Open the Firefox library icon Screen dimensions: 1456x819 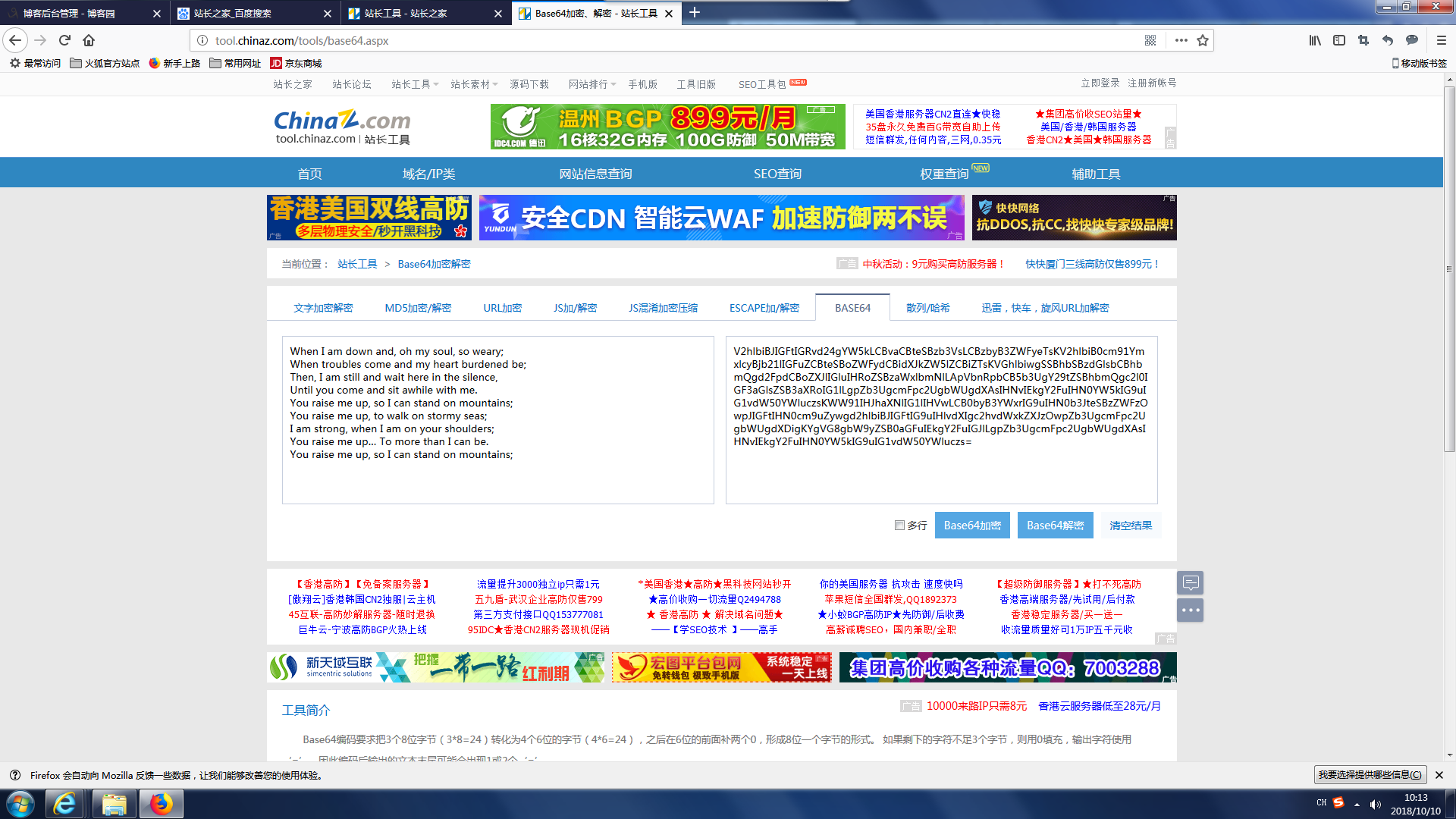click(x=1315, y=40)
